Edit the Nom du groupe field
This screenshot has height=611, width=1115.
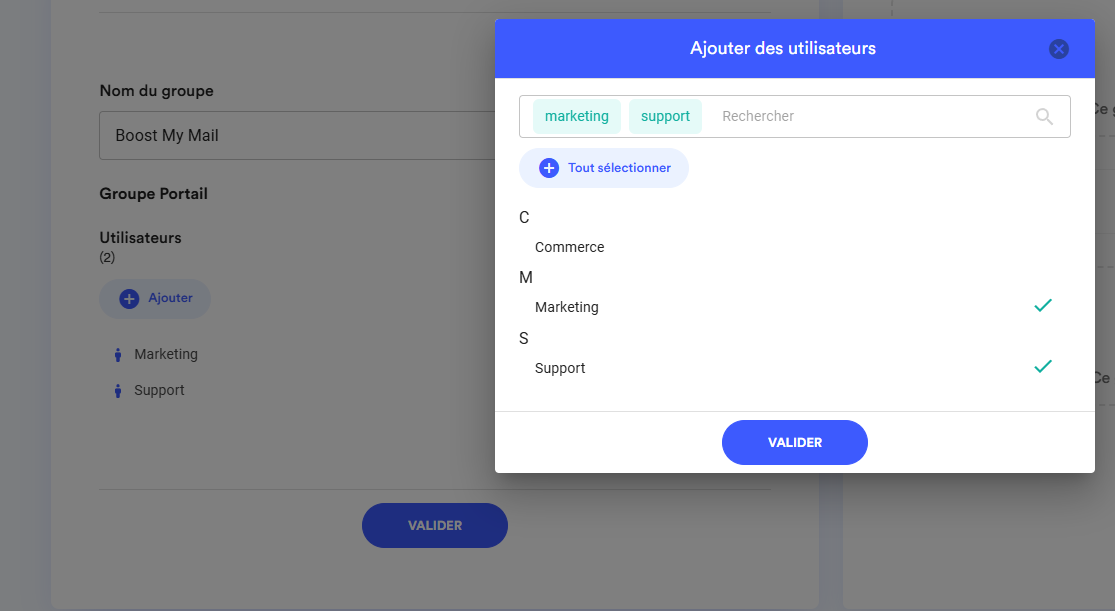click(300, 136)
